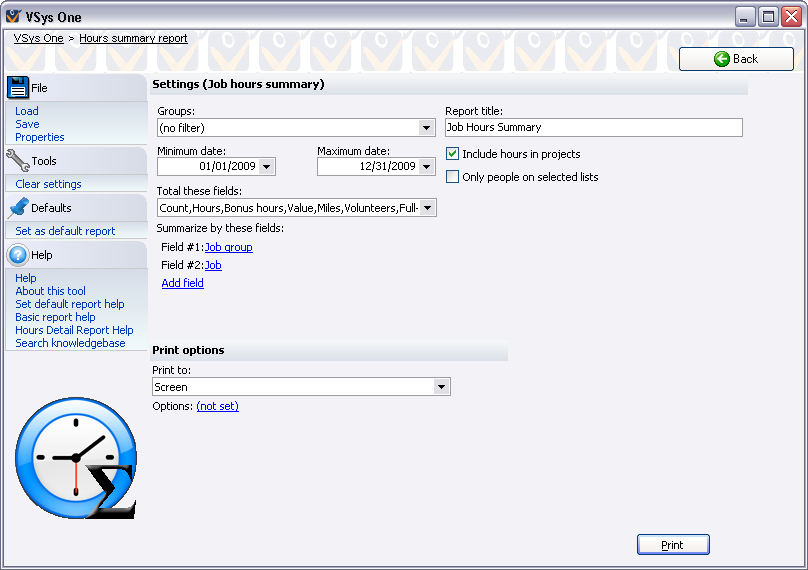The image size is (808, 570).
Task: Click the Job link for Field #2
Action: tap(213, 265)
